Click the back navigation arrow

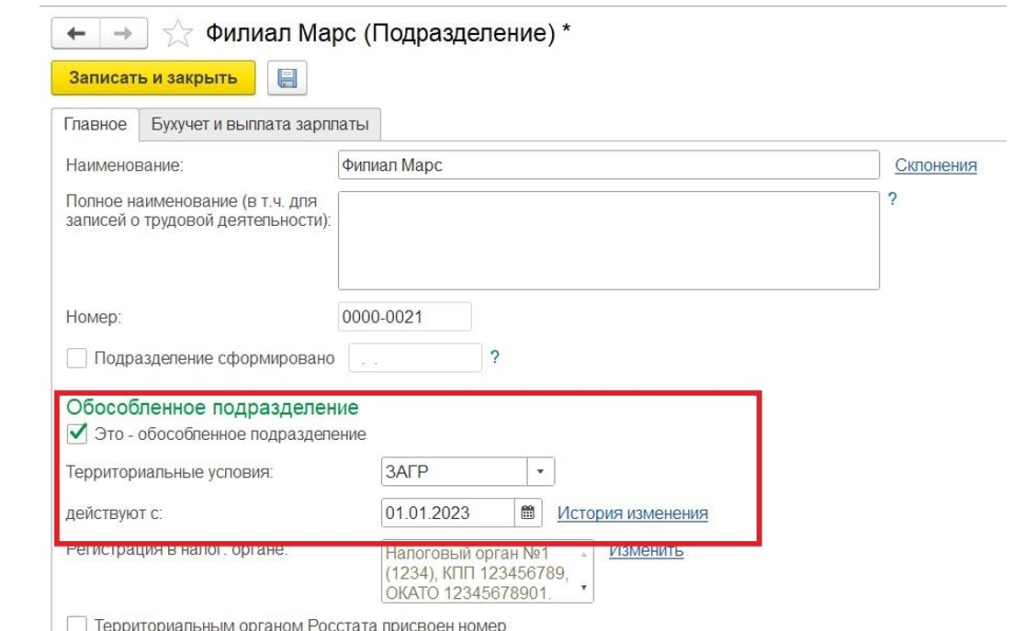coord(77,34)
